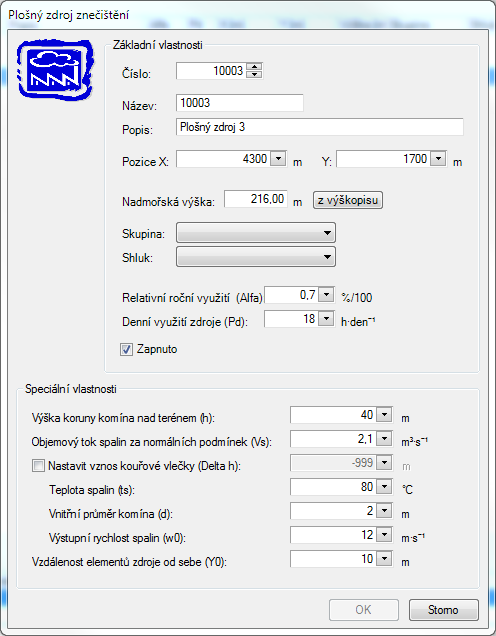The width and height of the screenshot is (496, 636).
Task: Click the z výškopisu button
Action: click(348, 200)
